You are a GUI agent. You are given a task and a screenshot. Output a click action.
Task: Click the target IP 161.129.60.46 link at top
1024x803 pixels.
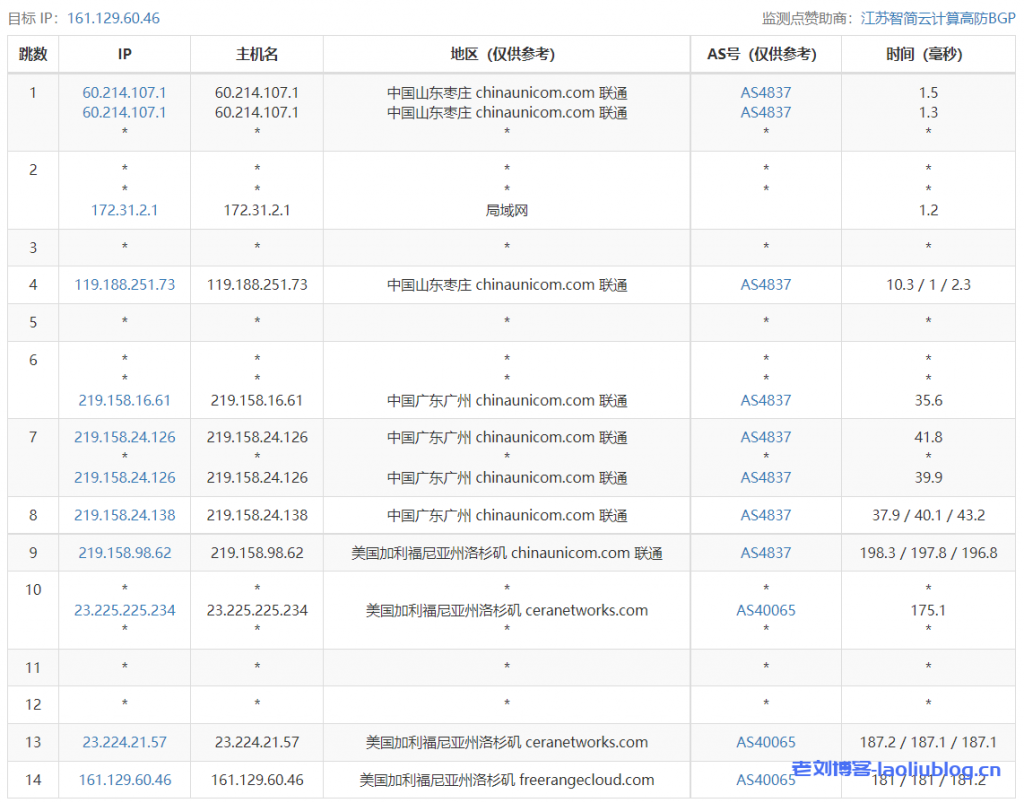pos(113,18)
